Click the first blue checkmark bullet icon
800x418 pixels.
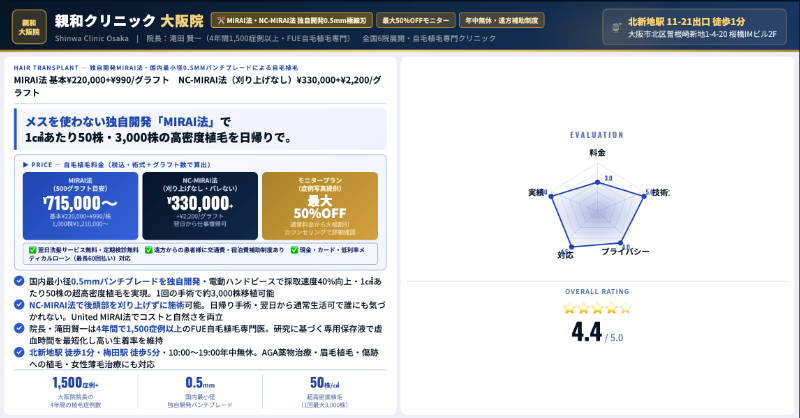[x=19, y=281]
